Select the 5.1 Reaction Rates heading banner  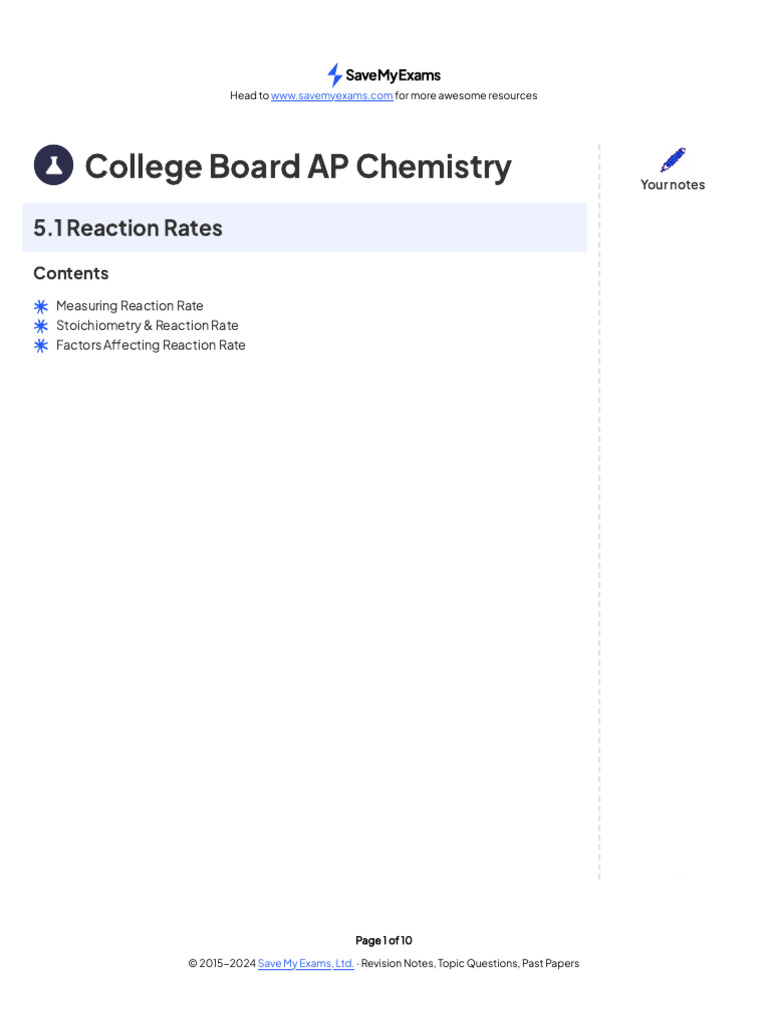pos(304,228)
